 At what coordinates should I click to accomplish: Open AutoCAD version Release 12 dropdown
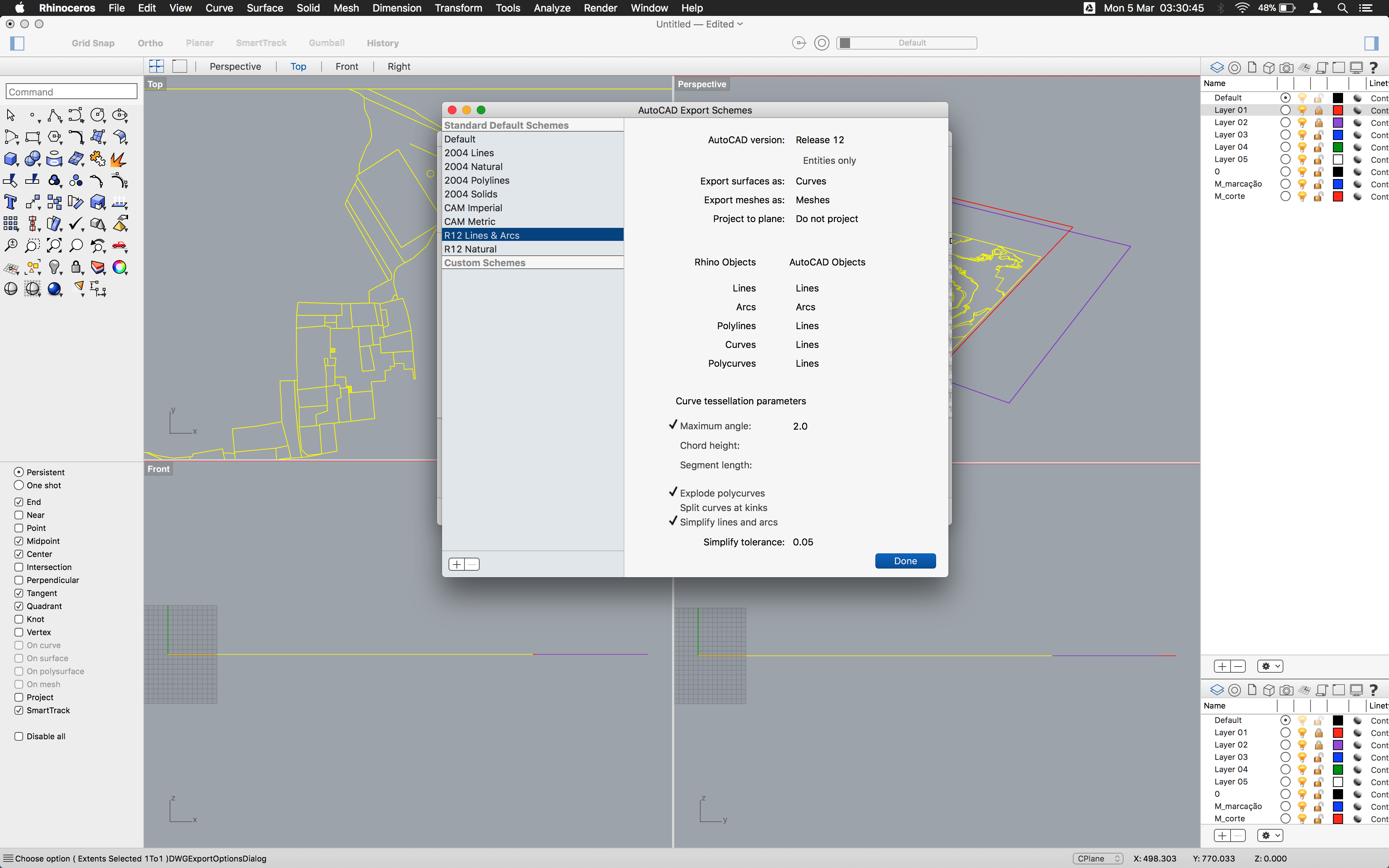click(820, 140)
